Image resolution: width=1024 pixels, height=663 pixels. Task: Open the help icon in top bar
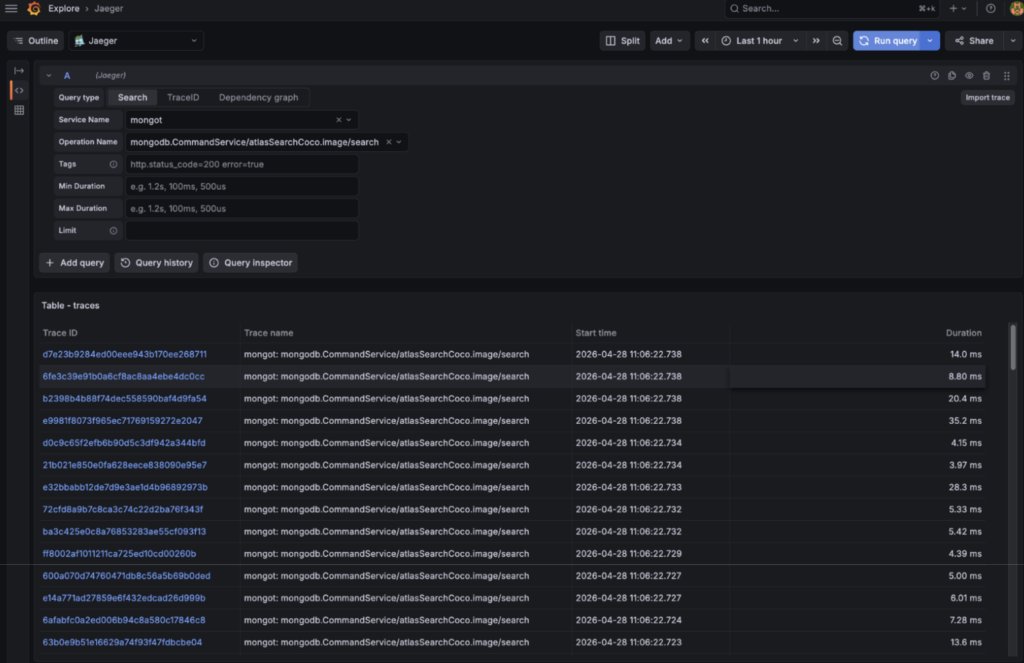[x=990, y=8]
